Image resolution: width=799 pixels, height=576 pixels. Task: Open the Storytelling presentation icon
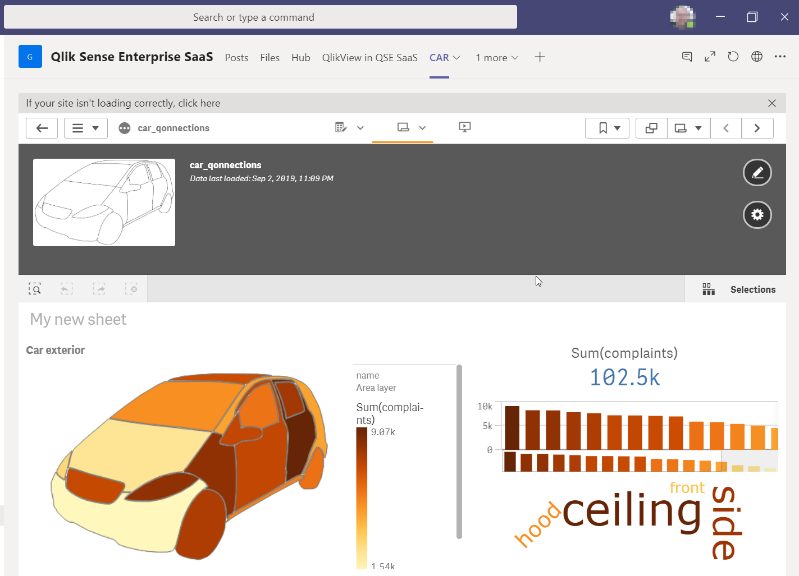[465, 127]
